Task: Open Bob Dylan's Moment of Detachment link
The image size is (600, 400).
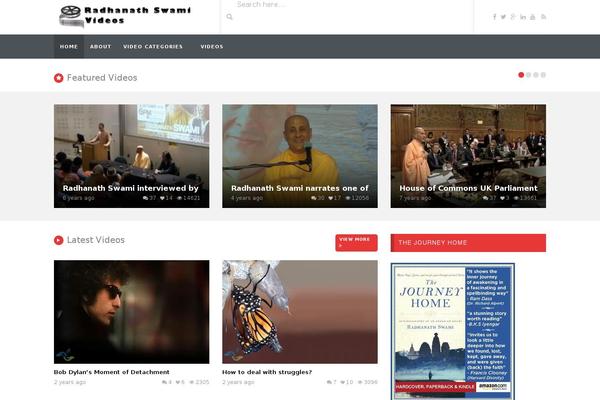Action: pos(111,372)
